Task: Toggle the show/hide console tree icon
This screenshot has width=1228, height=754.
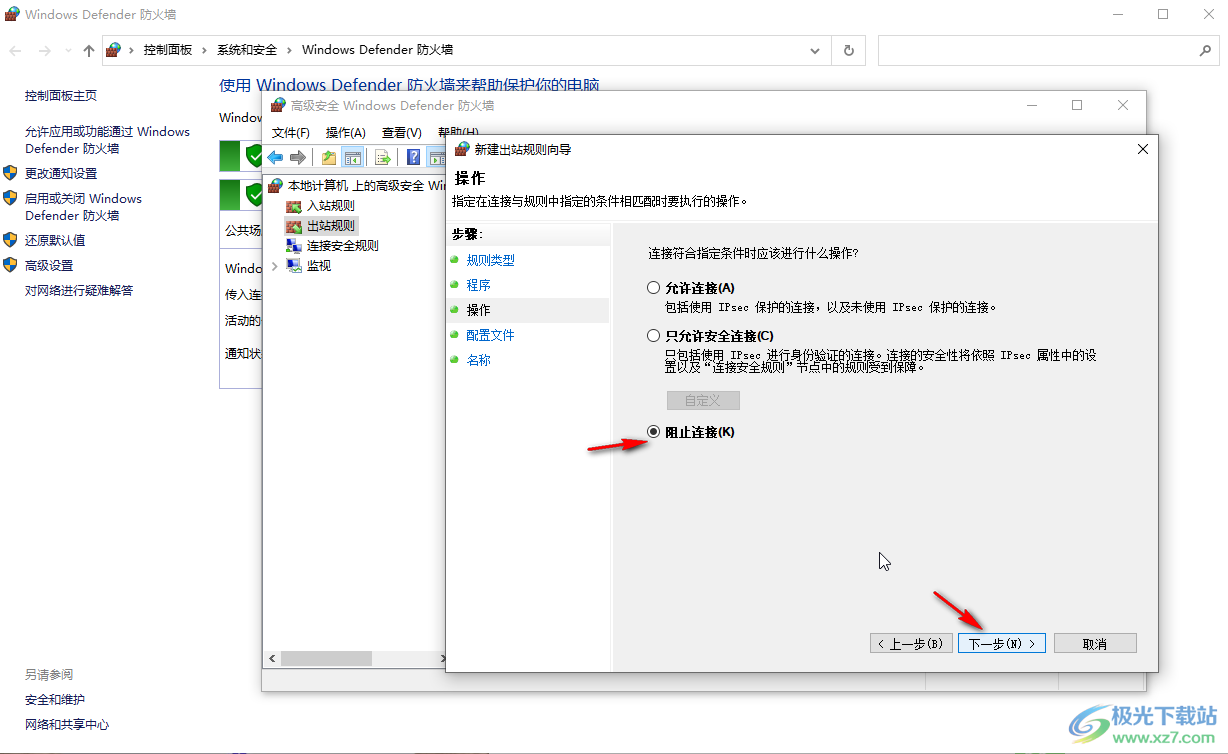Action: (x=352, y=157)
